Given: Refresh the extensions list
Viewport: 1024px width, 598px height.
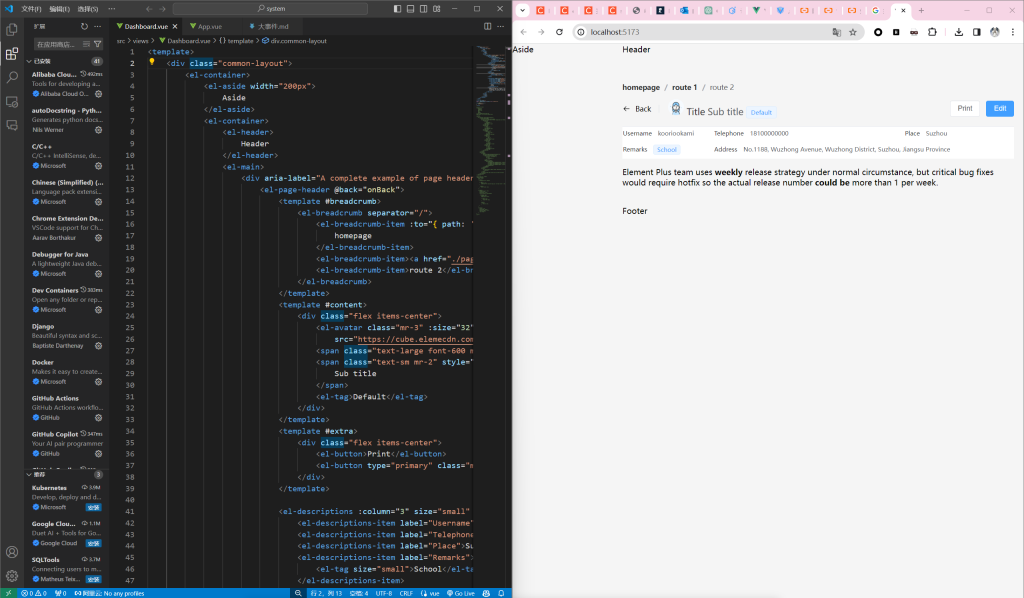Looking at the screenshot, I should [83, 26].
